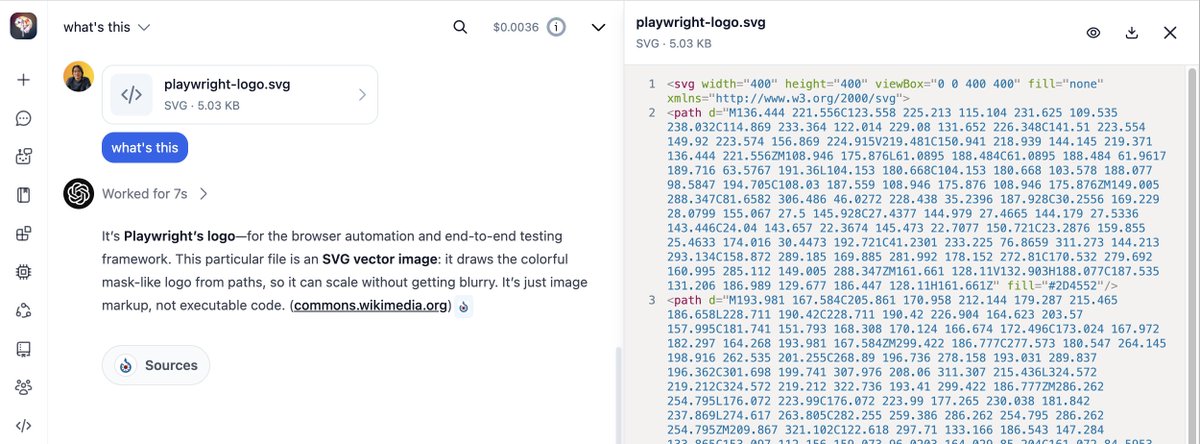Open the connected nodes icon in sidebar

click(24, 310)
